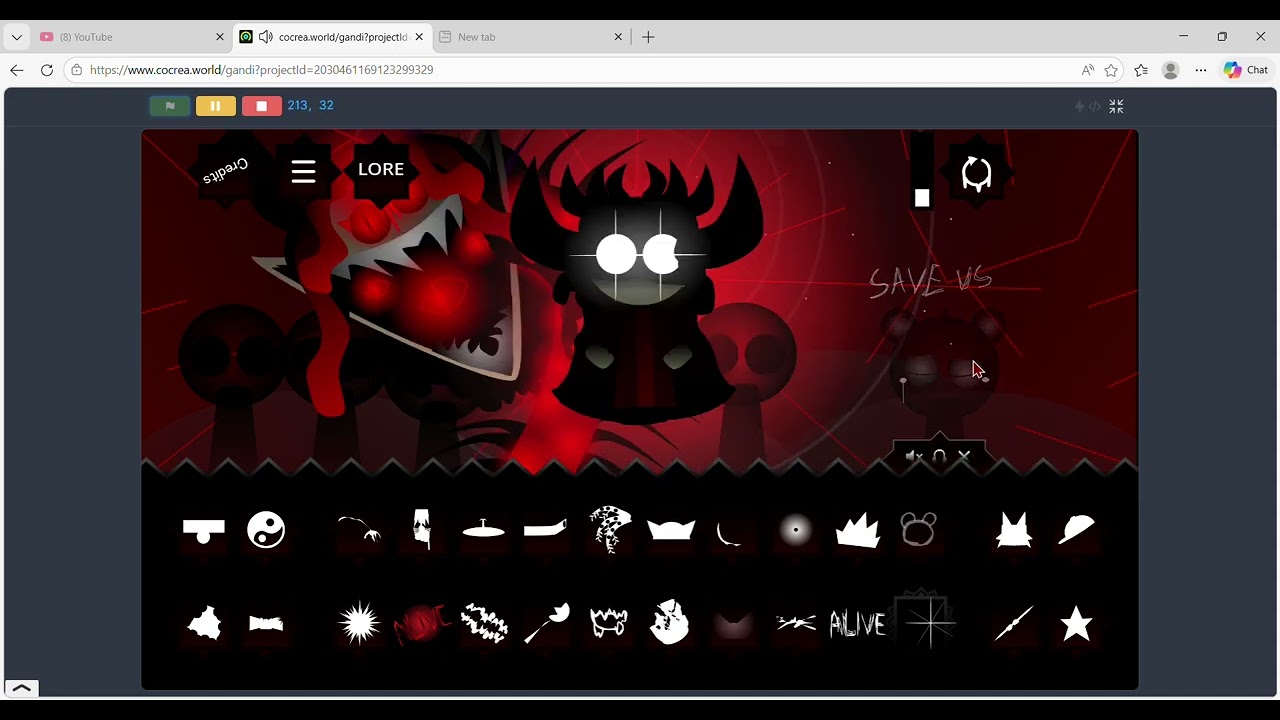Open the browser profile icon
1280x720 pixels.
[1170, 70]
